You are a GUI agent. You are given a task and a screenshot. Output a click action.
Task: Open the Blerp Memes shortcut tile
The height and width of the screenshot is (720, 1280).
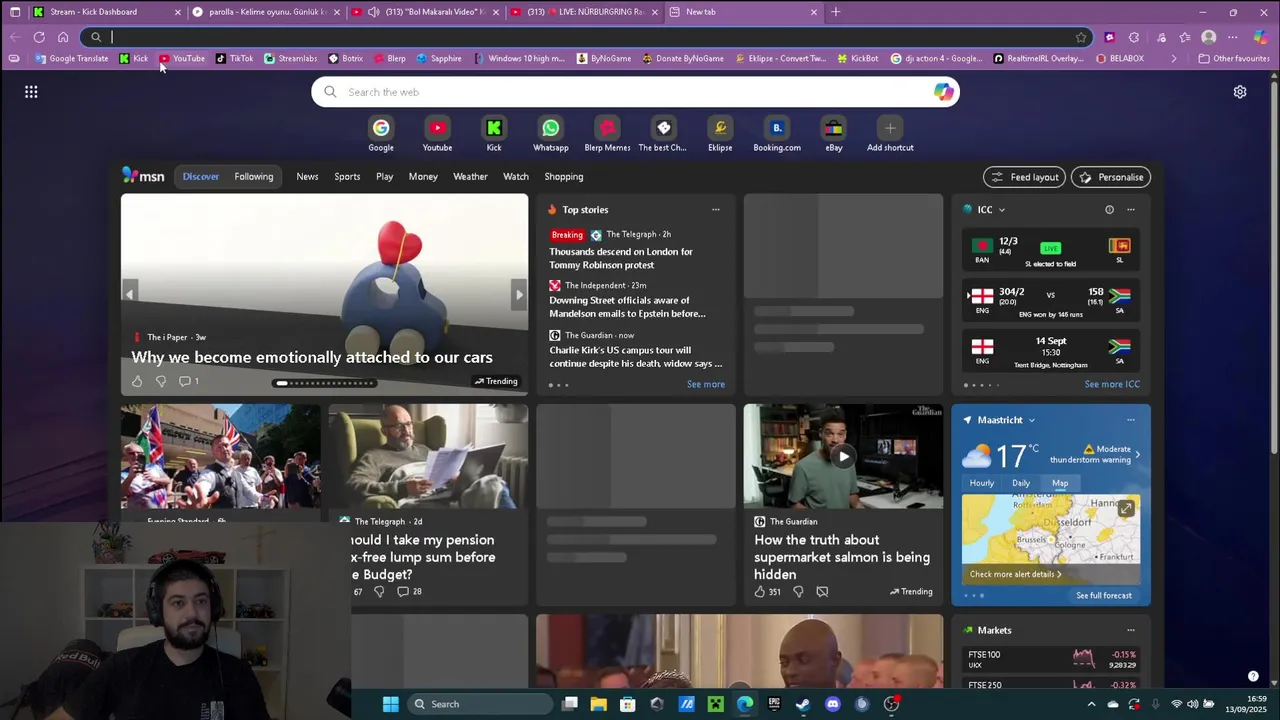tap(607, 135)
